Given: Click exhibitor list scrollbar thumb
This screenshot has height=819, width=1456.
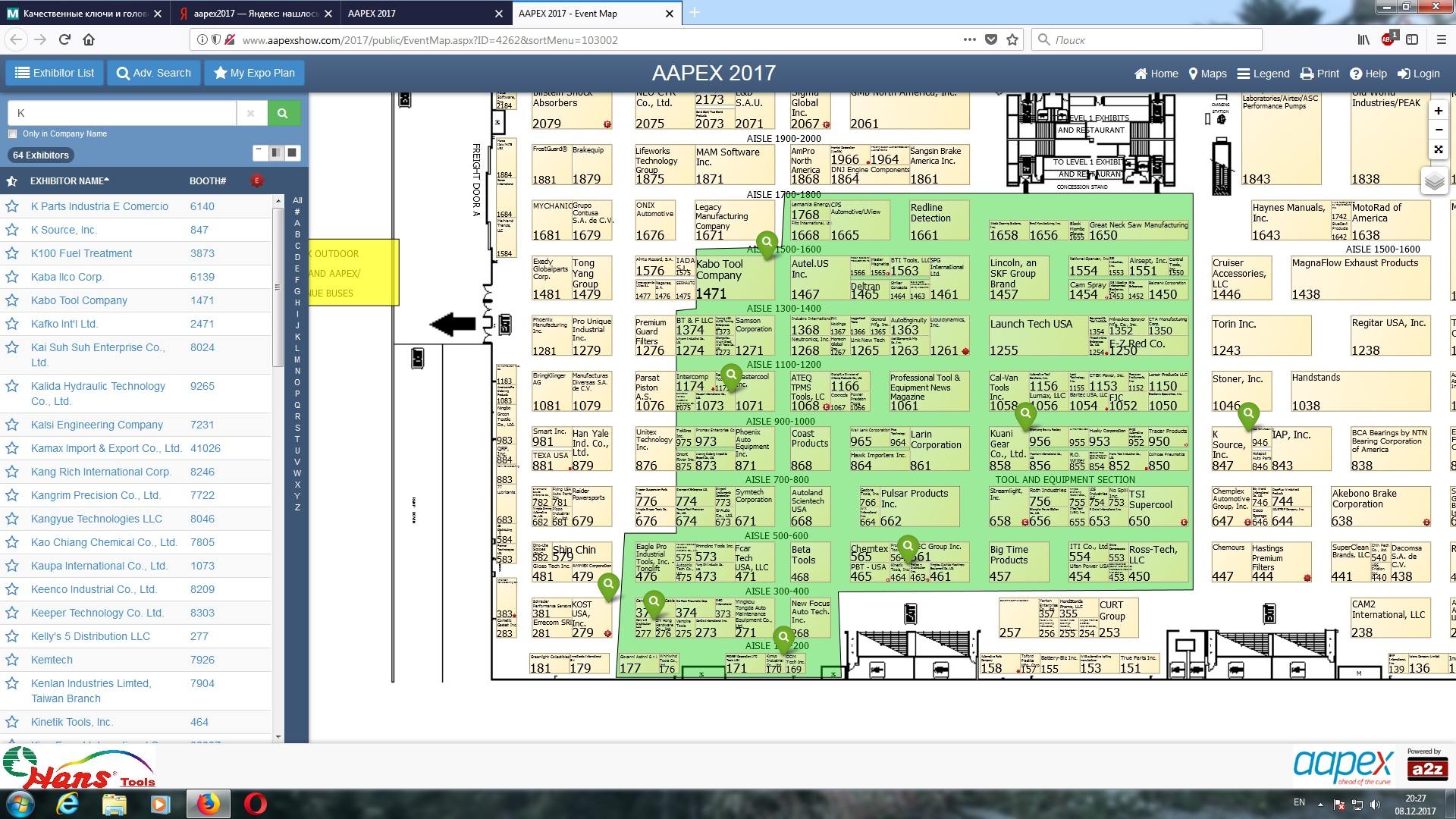Looking at the screenshot, I should pos(278,288).
